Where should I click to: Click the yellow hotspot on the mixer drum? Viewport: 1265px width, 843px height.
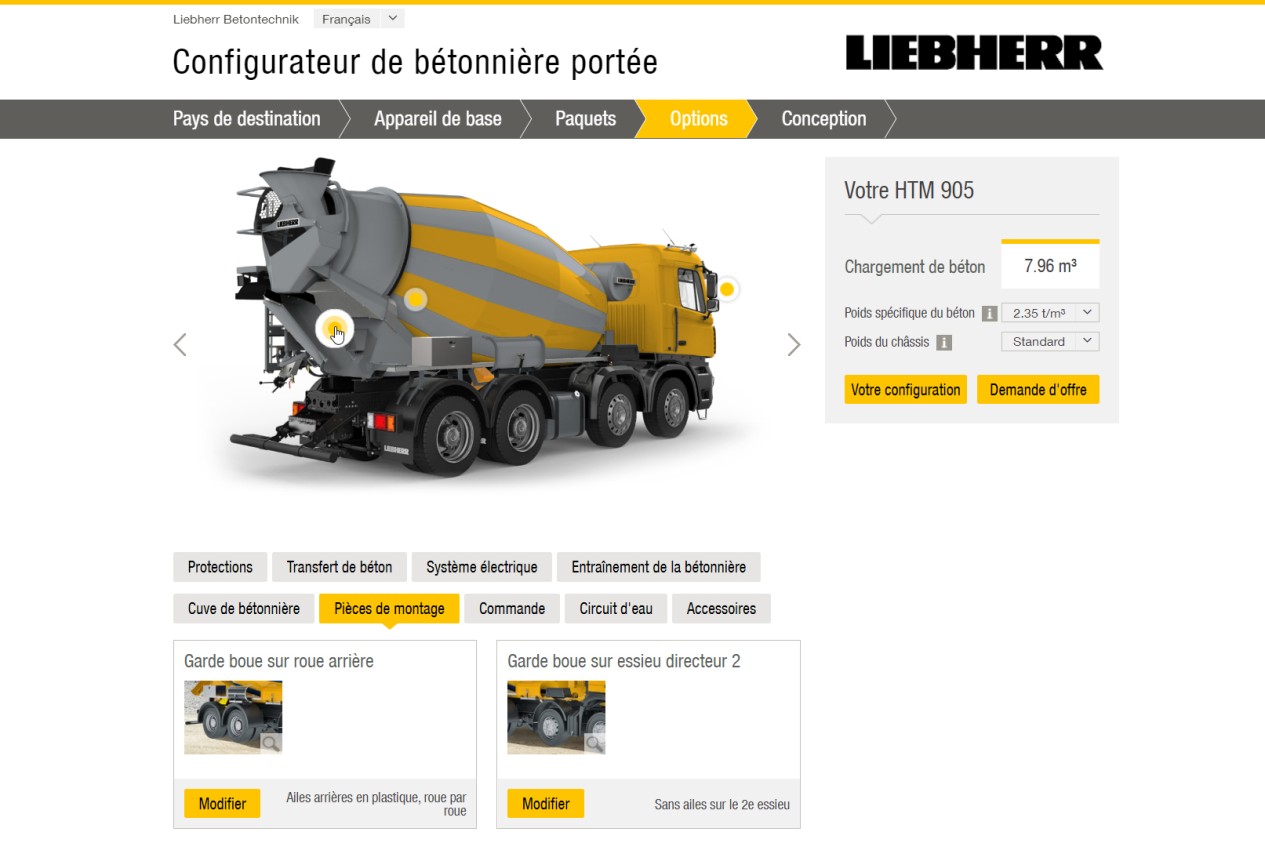tap(415, 298)
